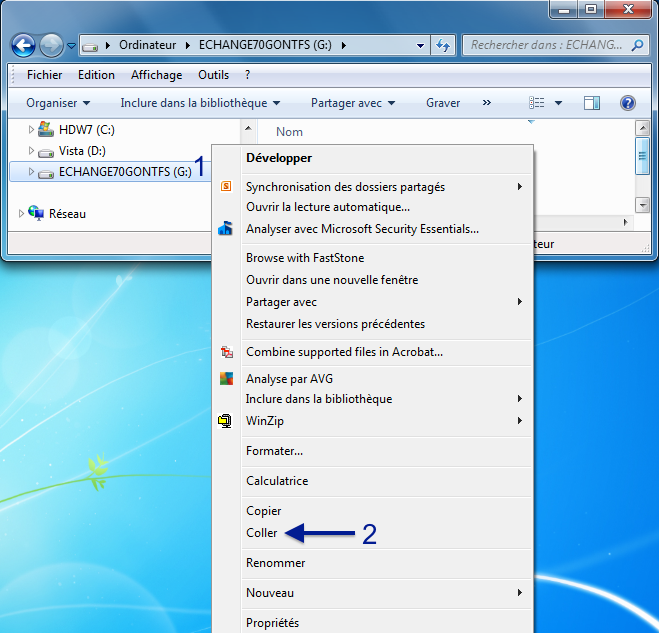
Task: Expand arrow after Ordinateur in address bar
Action: pos(188,45)
